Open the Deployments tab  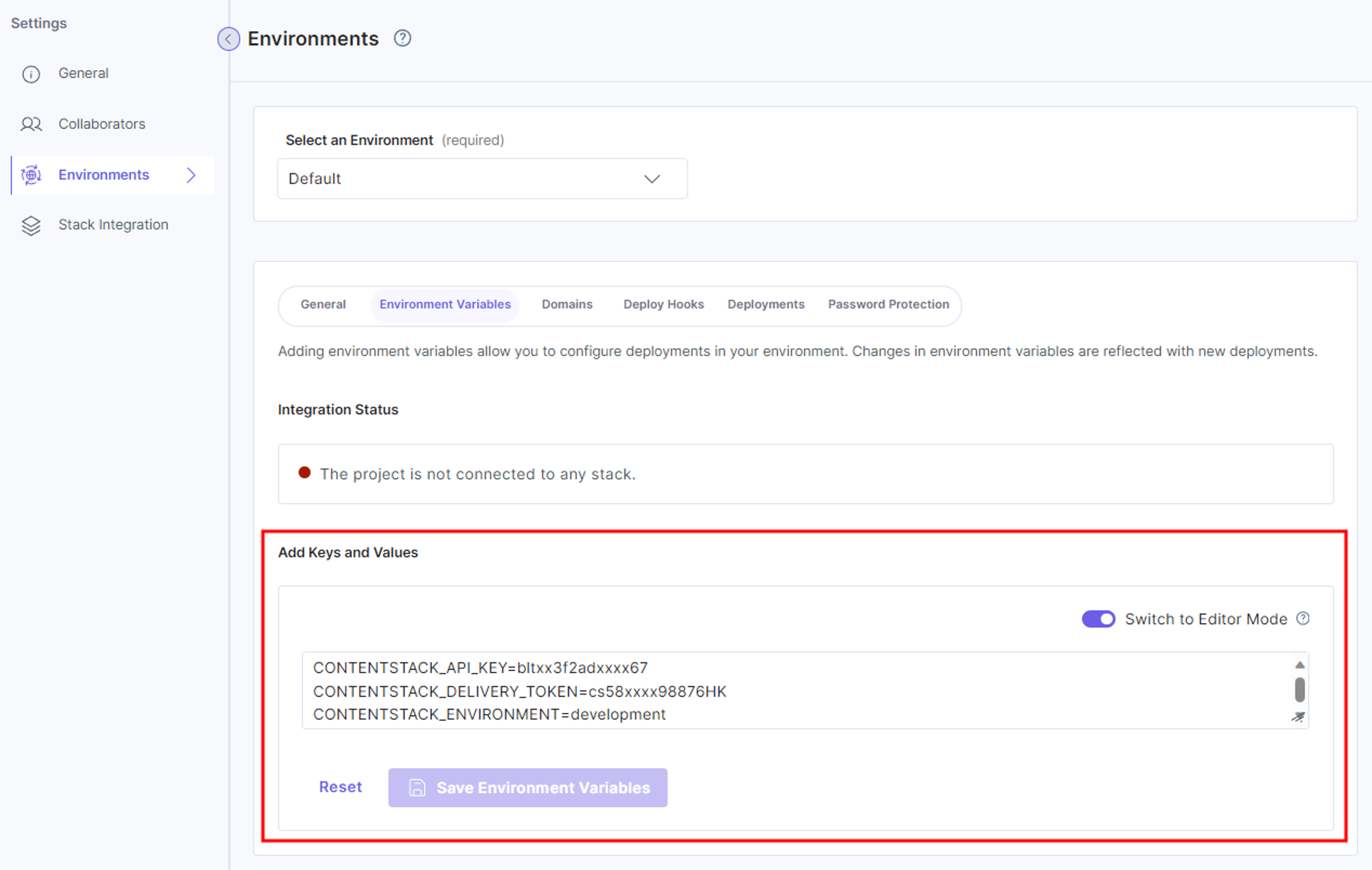[766, 305]
